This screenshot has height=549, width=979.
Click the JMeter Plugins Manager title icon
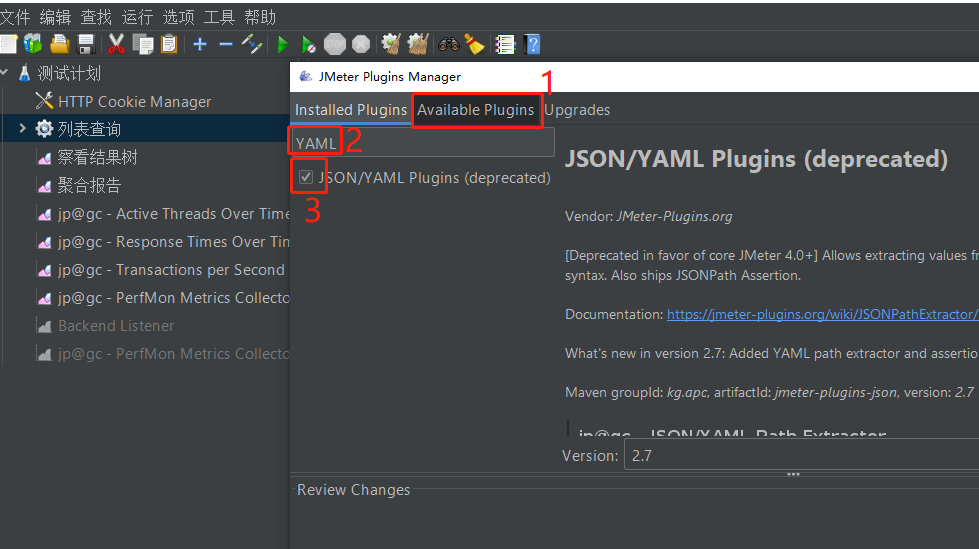[x=305, y=76]
